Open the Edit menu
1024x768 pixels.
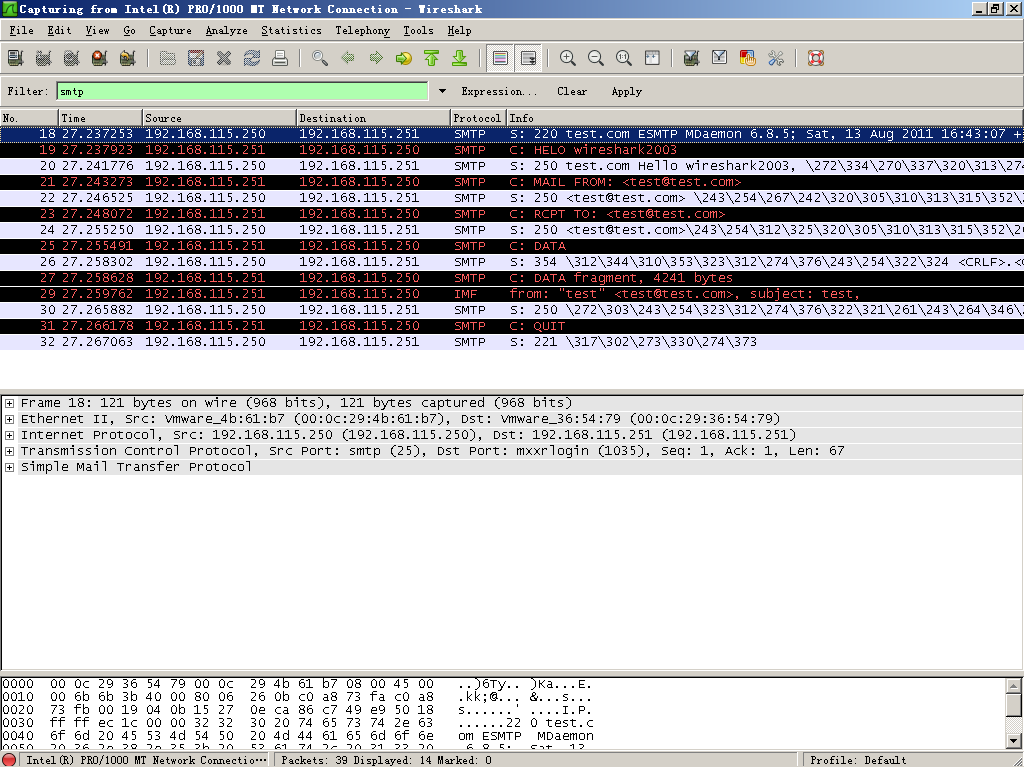click(x=59, y=31)
